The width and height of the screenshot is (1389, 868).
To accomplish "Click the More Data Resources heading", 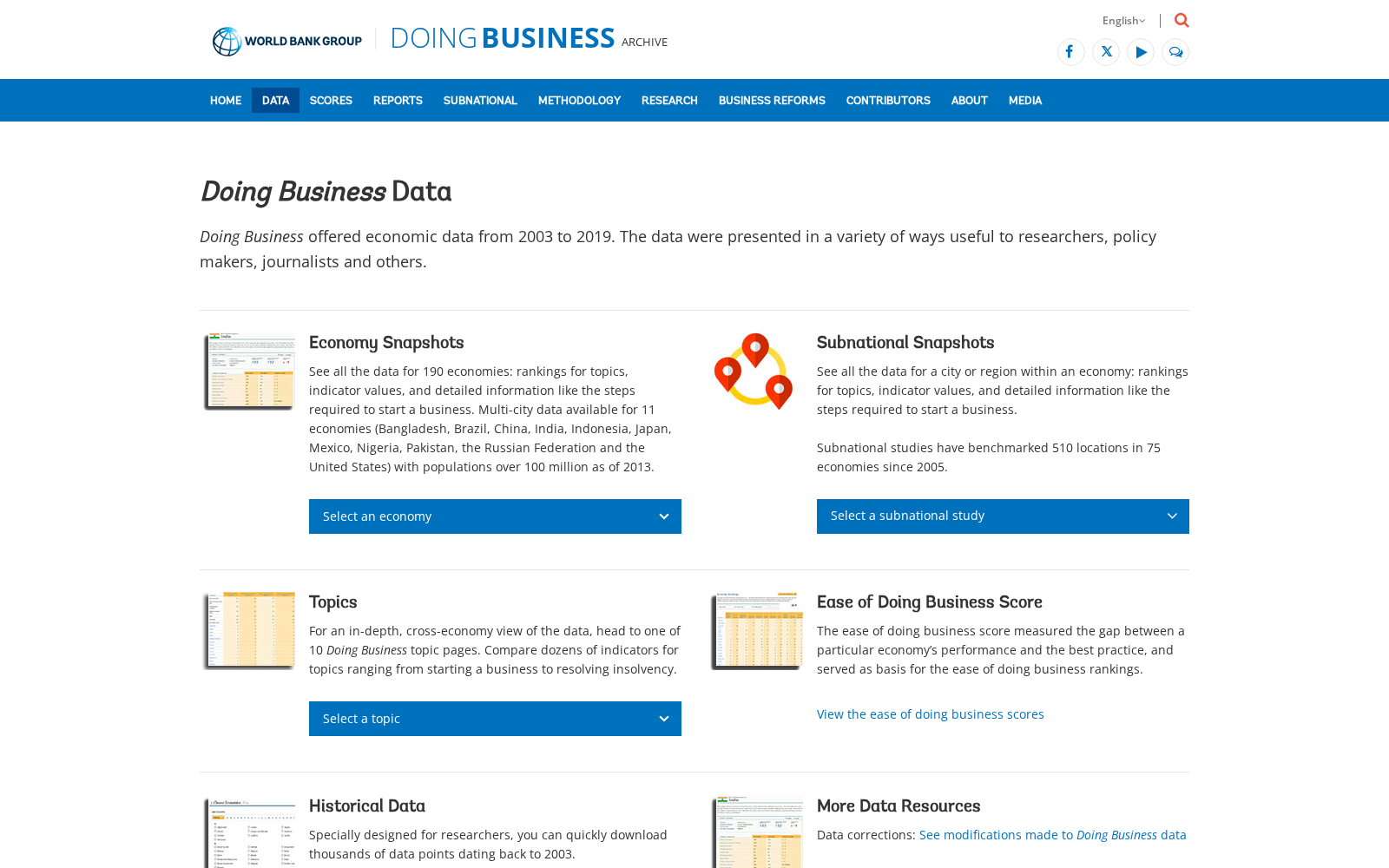I will (899, 806).
